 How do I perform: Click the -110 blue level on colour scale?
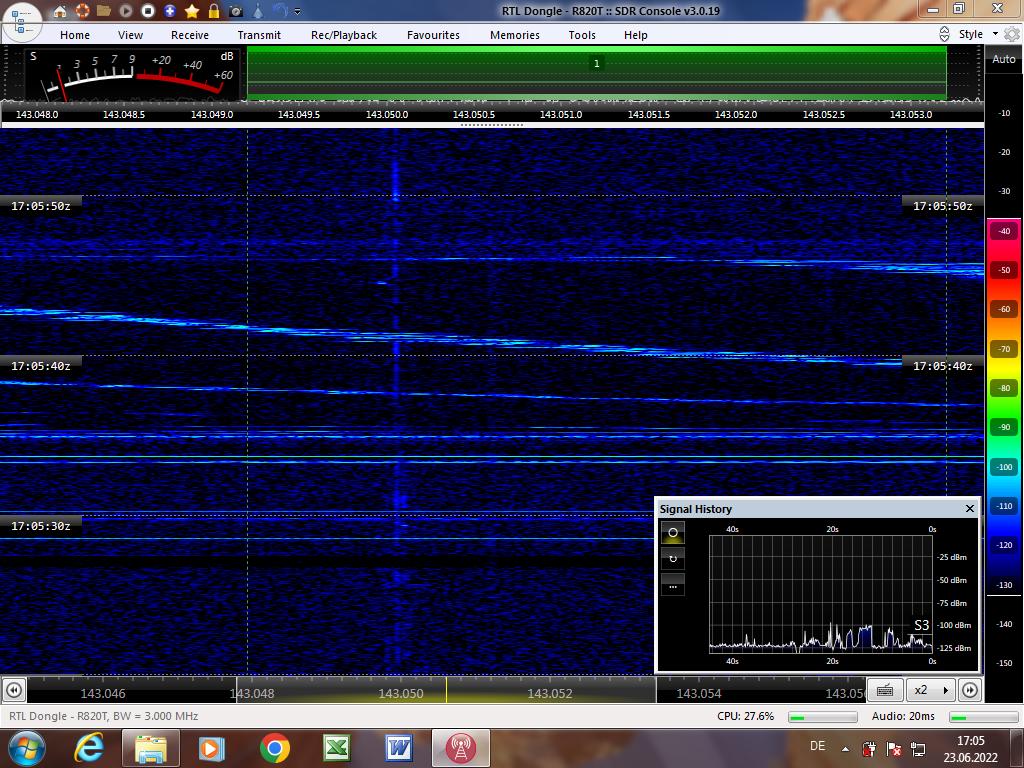[x=1004, y=506]
